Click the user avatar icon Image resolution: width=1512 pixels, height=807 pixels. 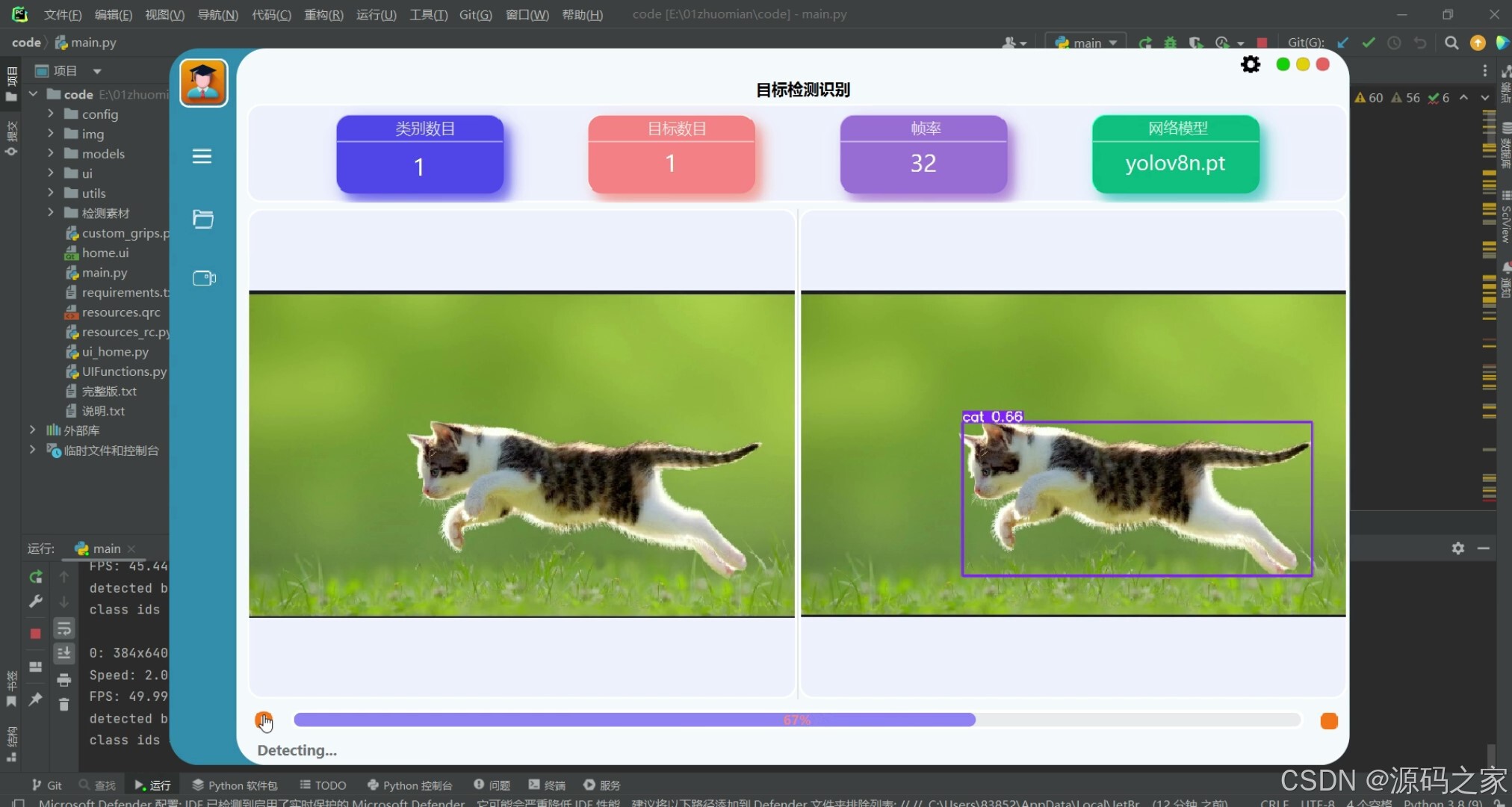(x=203, y=83)
